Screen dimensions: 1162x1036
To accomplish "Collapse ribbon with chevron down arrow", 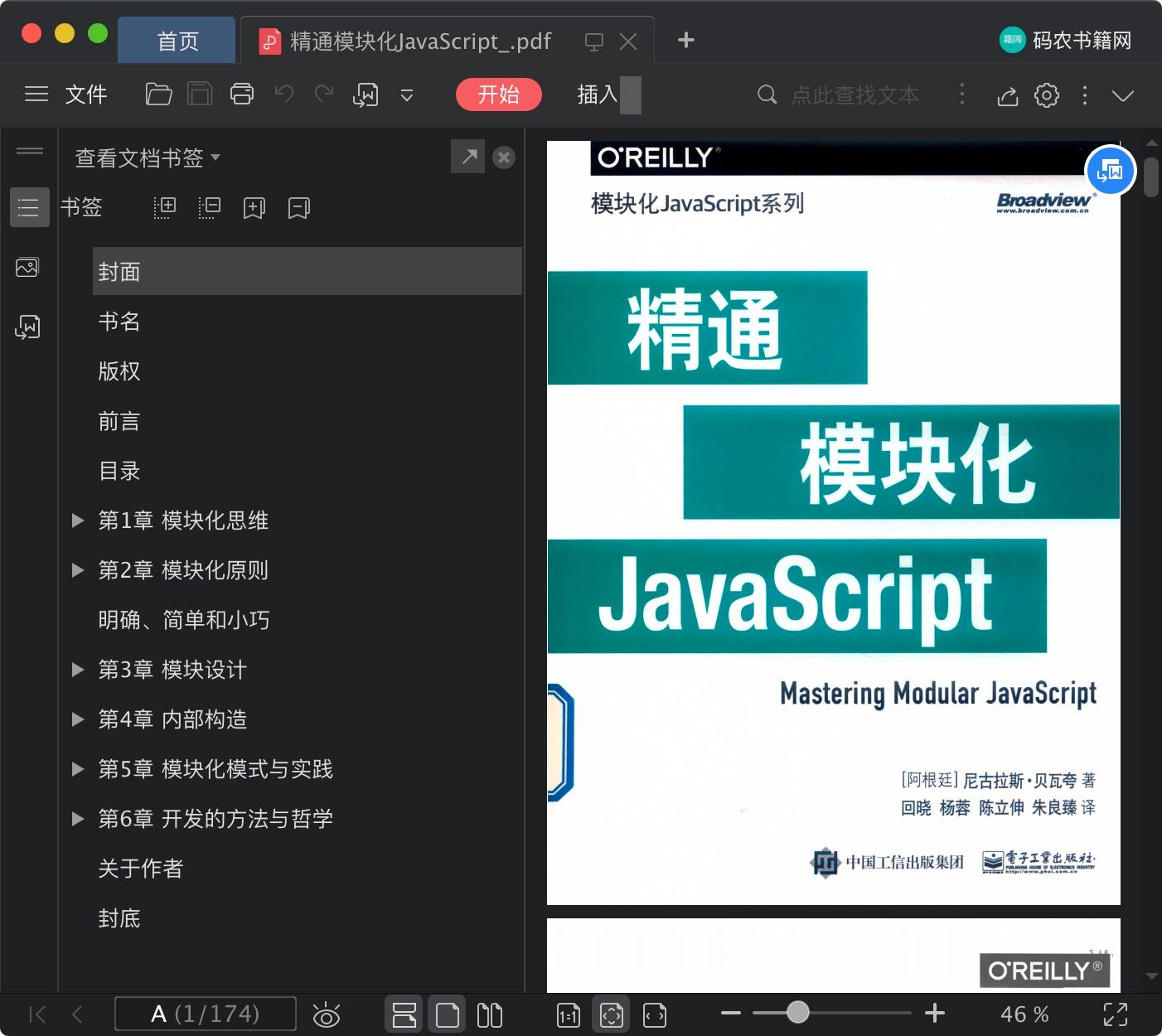I will [1123, 96].
